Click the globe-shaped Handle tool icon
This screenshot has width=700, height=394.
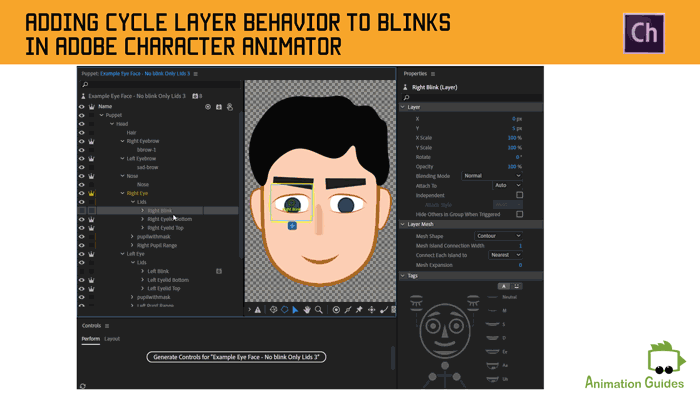coord(273,310)
